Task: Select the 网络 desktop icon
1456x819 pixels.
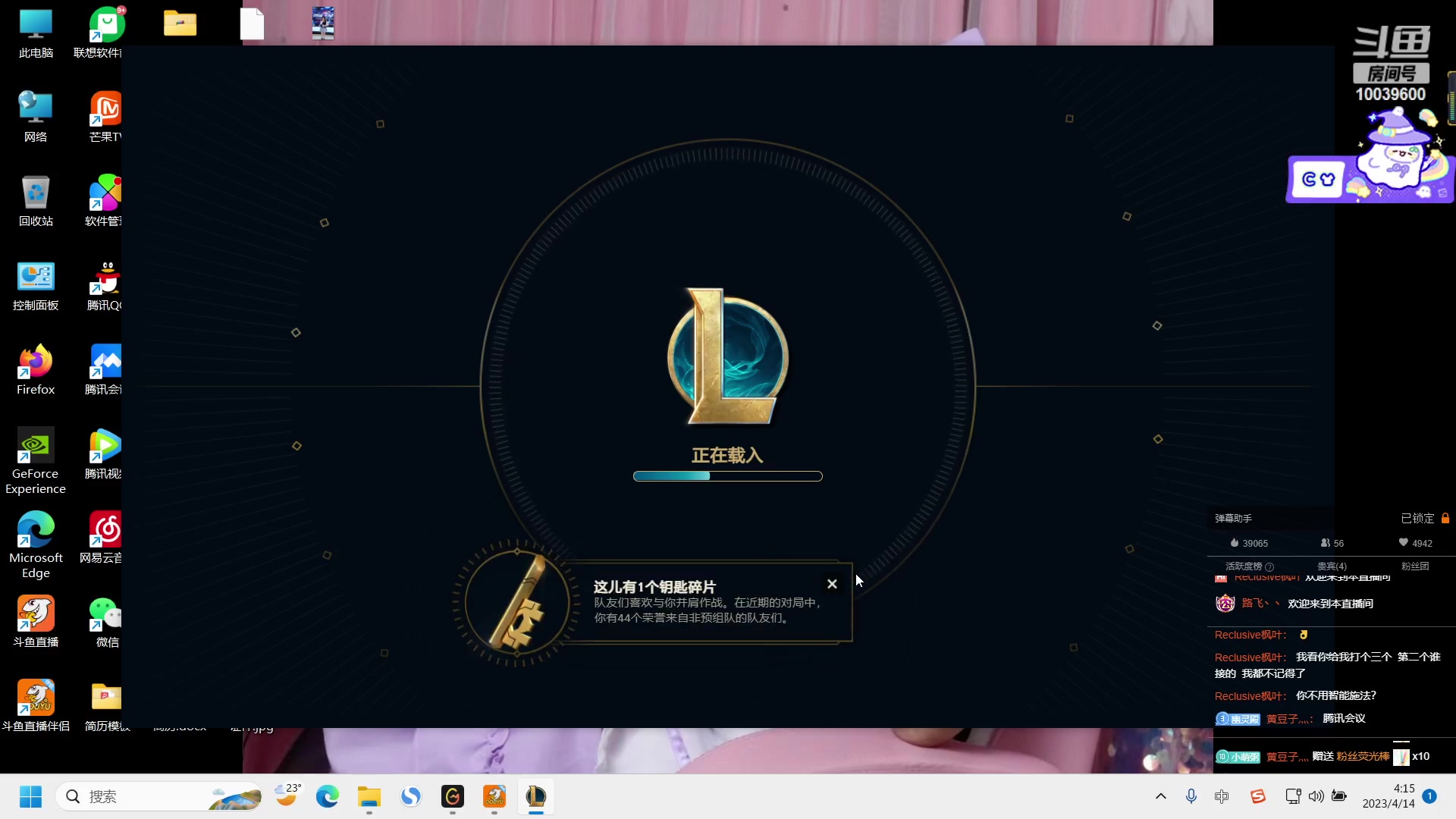Action: [36, 118]
